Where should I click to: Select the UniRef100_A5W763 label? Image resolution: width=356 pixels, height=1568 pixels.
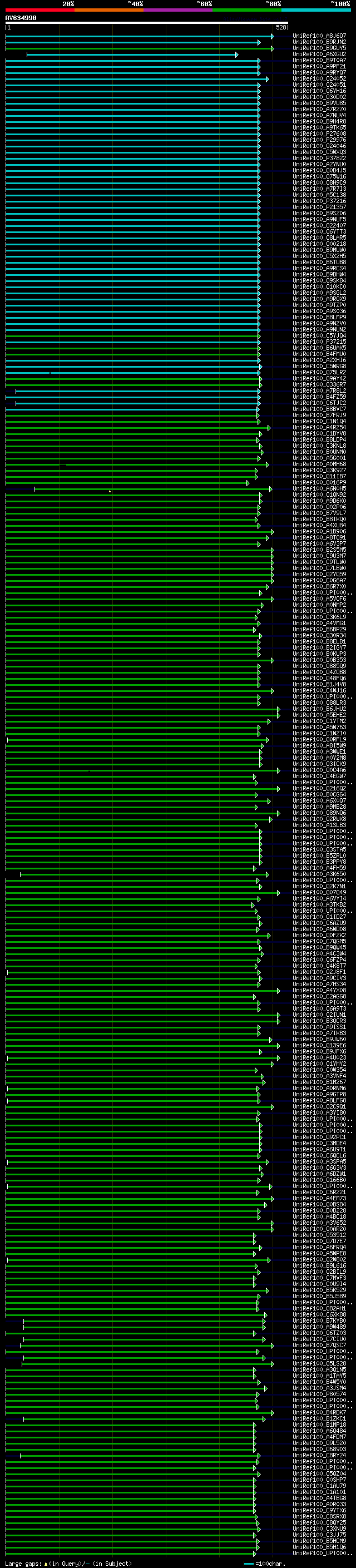click(x=319, y=728)
